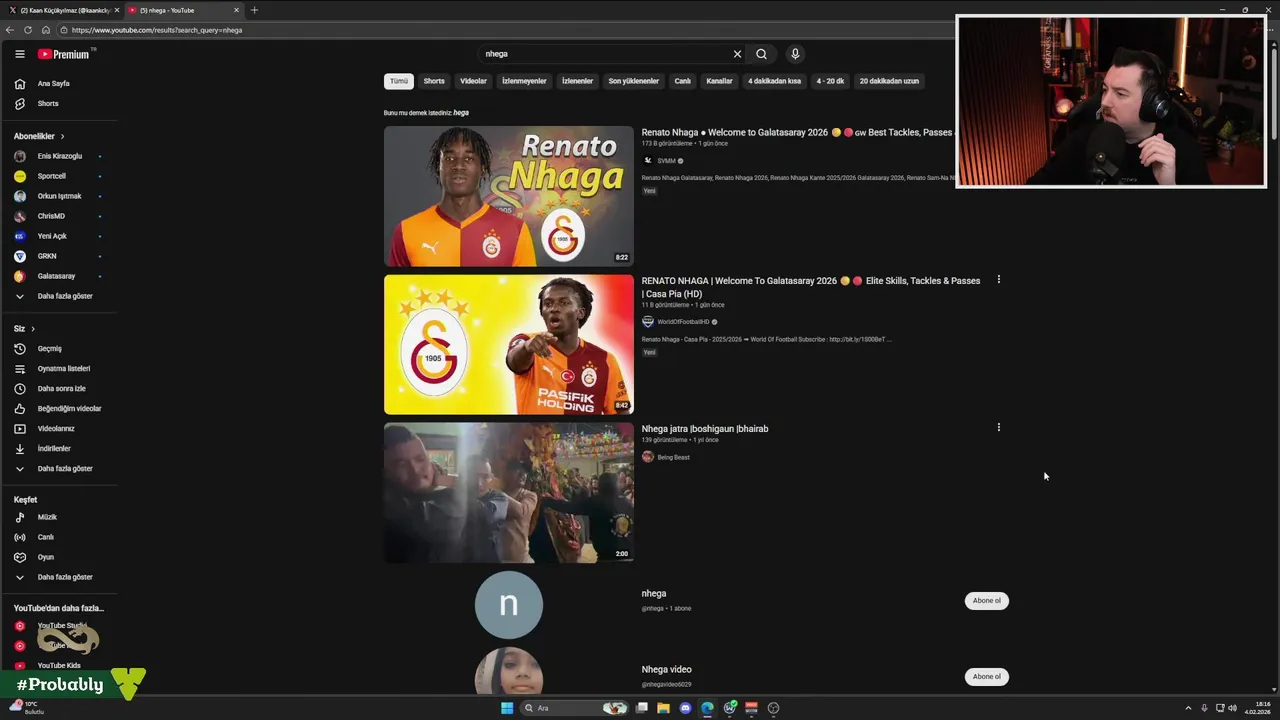Open Discord from the taskbar
Screen dimensions: 1280x720
pos(685,708)
